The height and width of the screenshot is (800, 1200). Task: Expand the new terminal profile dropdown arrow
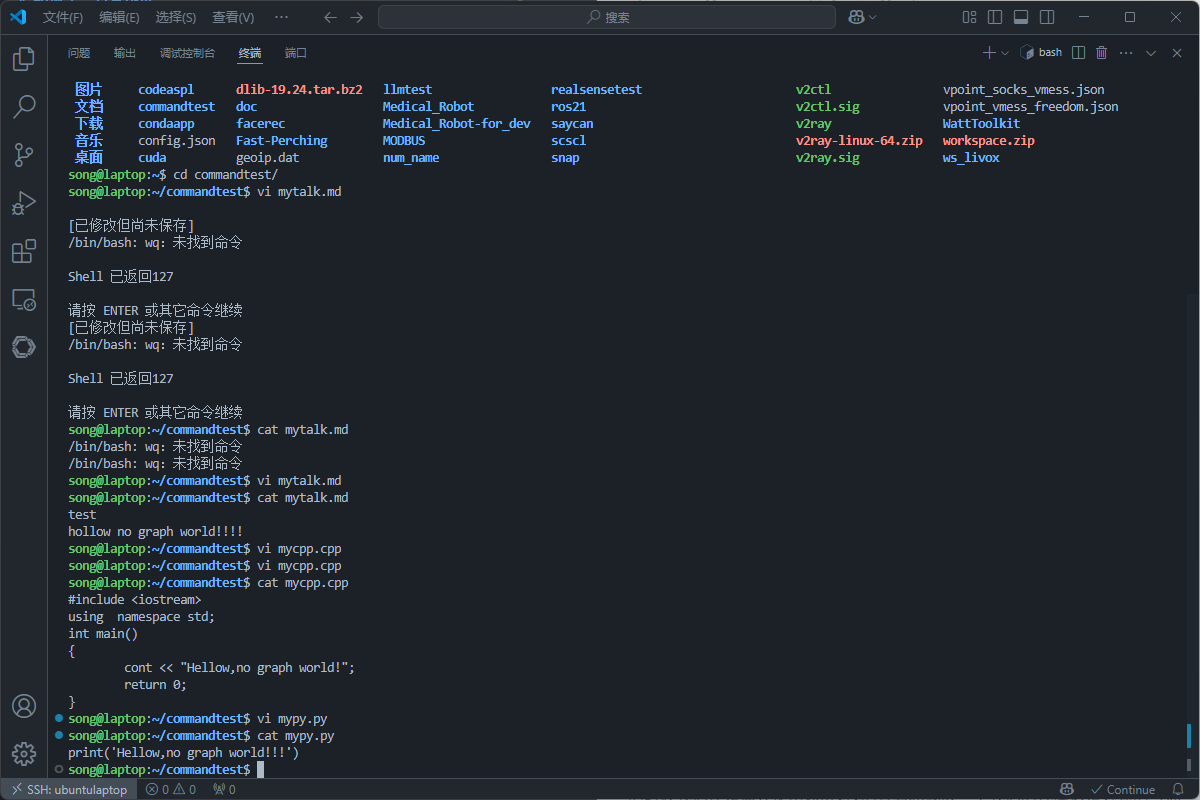coord(1005,53)
